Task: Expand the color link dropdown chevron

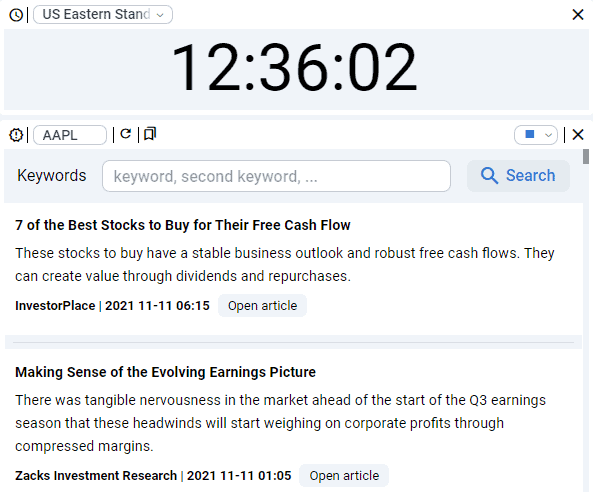Action: point(548,135)
